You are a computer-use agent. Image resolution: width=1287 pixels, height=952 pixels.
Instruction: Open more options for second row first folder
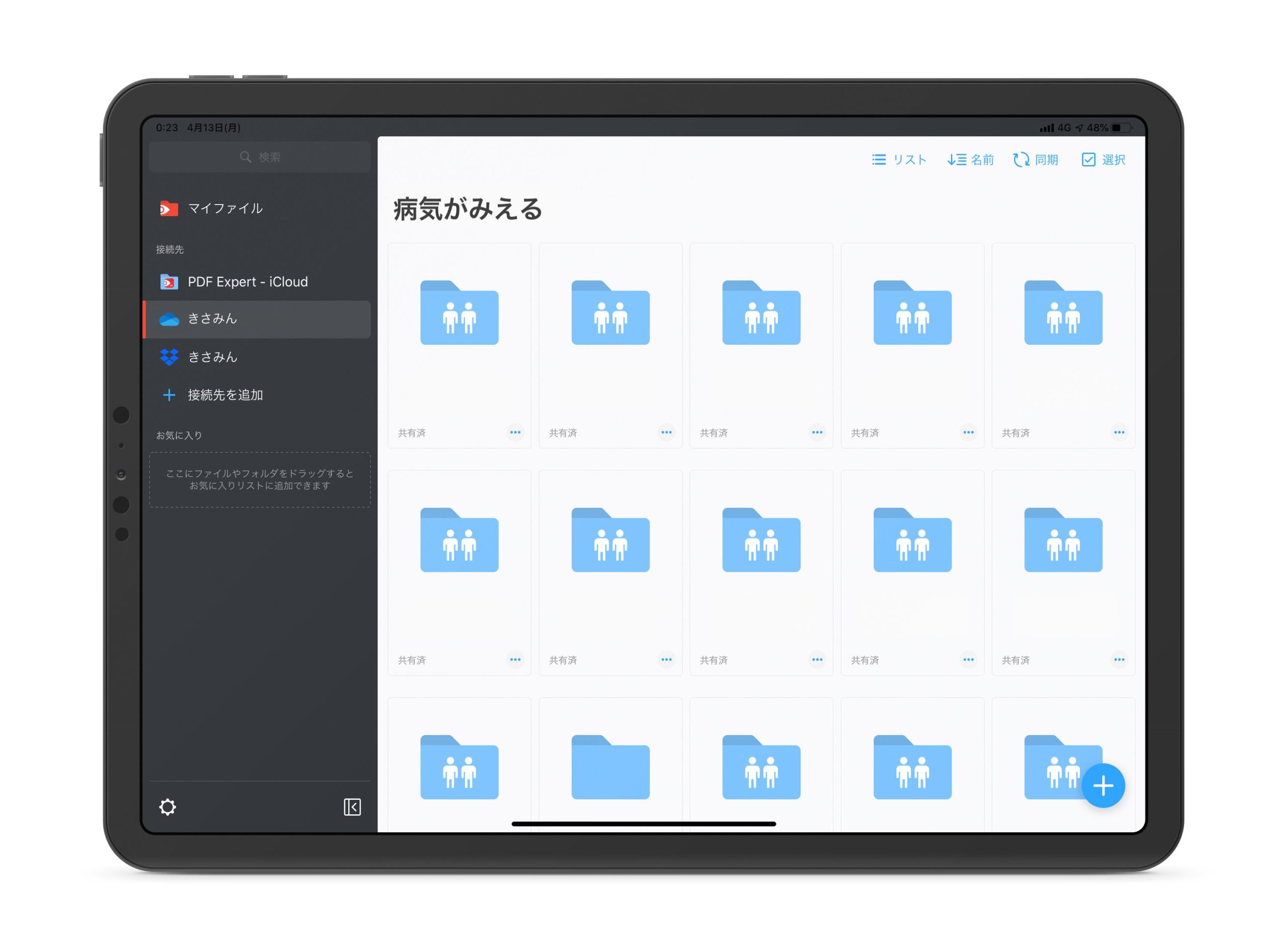pyautogui.click(x=515, y=659)
